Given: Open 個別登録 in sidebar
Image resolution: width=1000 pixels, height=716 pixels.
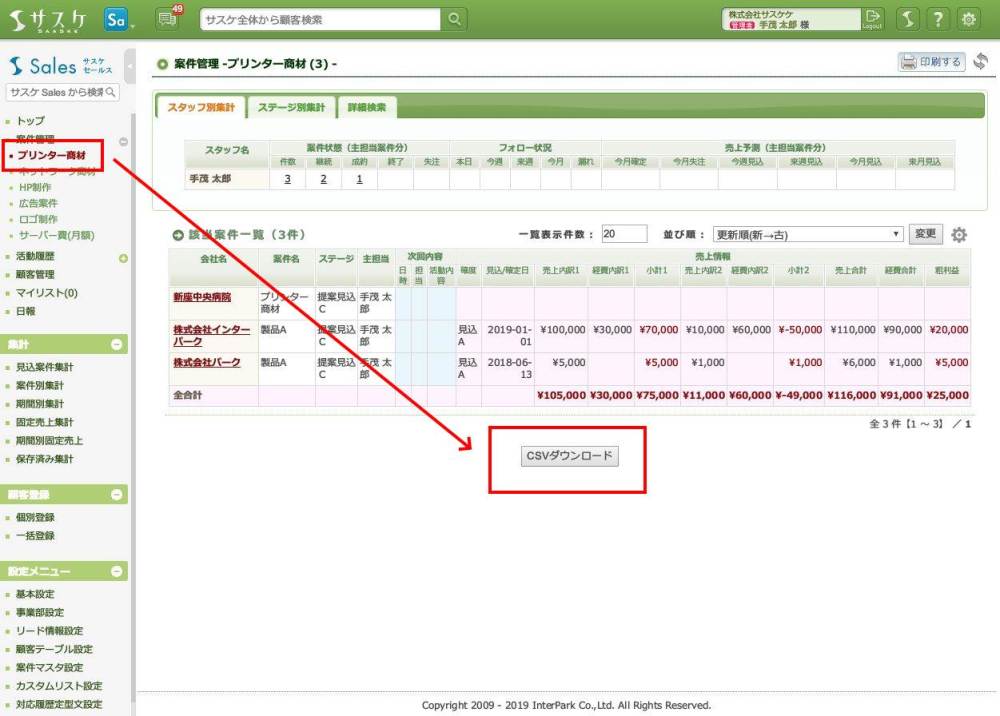Looking at the screenshot, I should click(x=35, y=517).
